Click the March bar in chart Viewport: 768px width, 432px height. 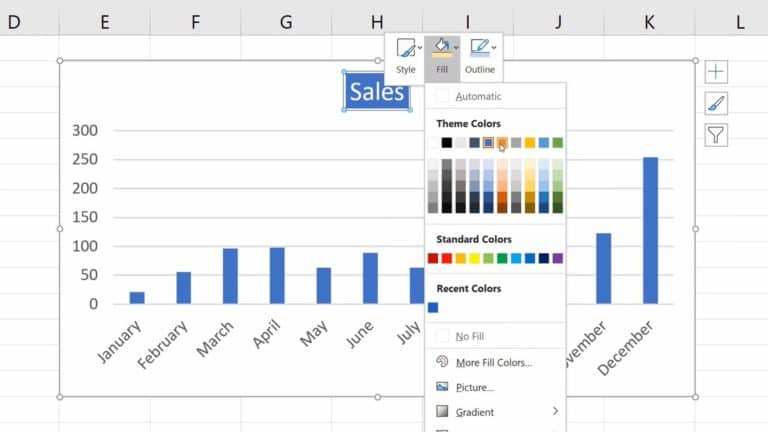230,276
